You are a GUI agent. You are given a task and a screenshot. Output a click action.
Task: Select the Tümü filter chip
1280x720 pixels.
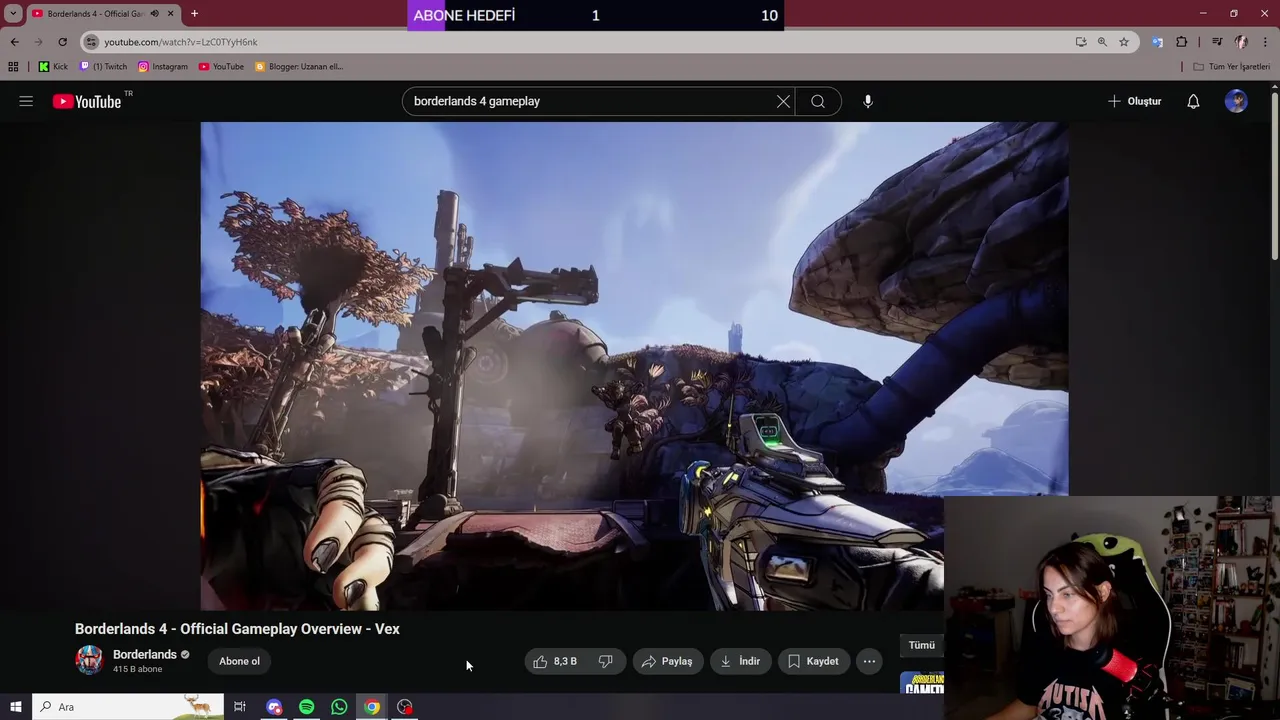[921, 645]
